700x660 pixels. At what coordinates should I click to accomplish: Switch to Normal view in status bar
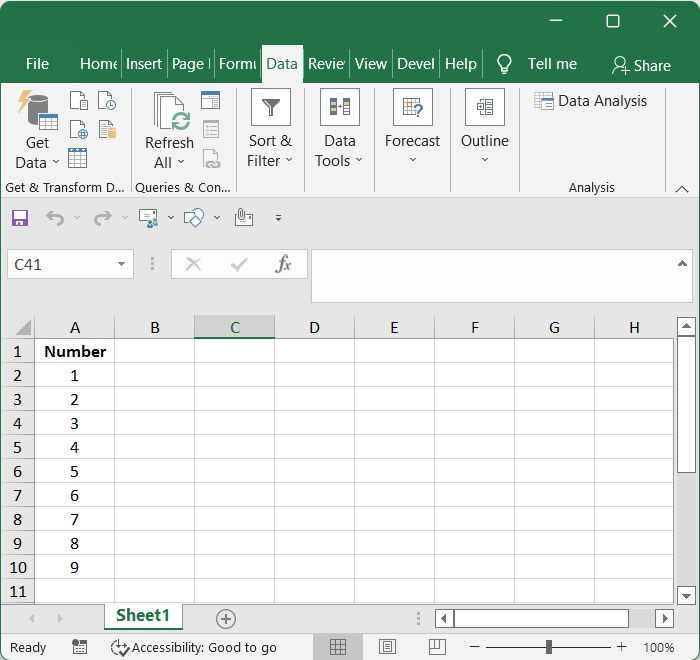[338, 647]
